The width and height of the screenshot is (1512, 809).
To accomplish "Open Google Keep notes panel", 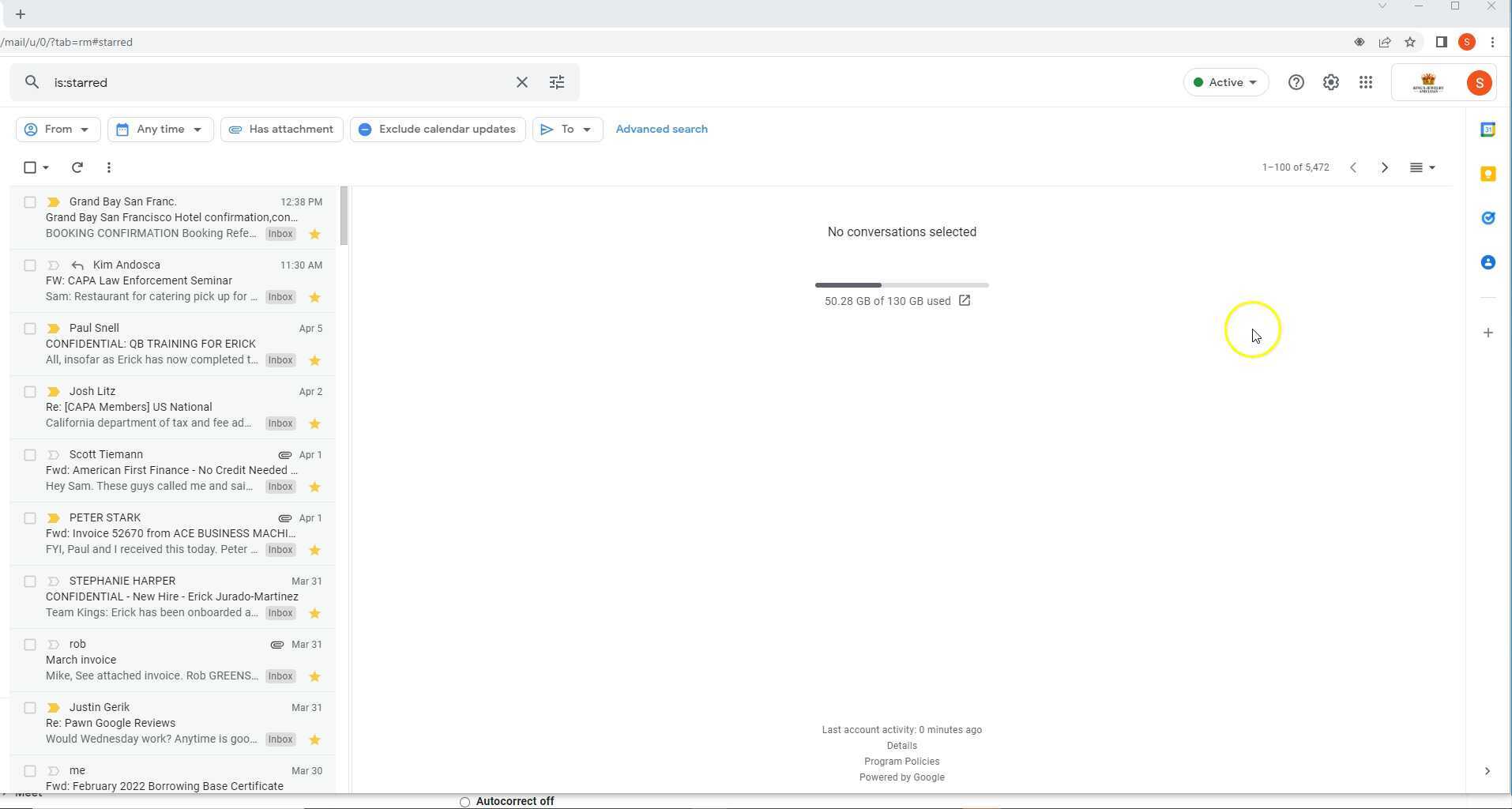I will 1488,174.
